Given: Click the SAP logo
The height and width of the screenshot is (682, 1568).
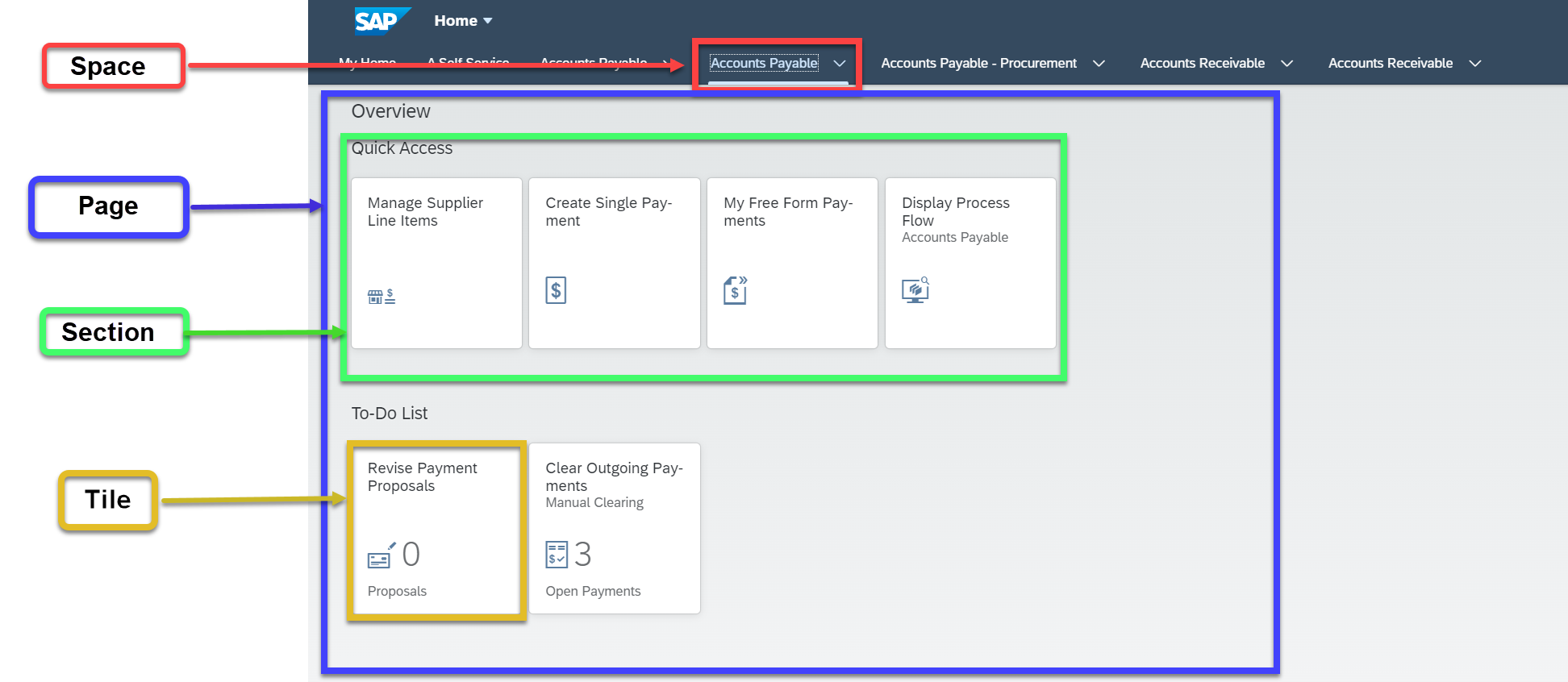Looking at the screenshot, I should 381,21.
